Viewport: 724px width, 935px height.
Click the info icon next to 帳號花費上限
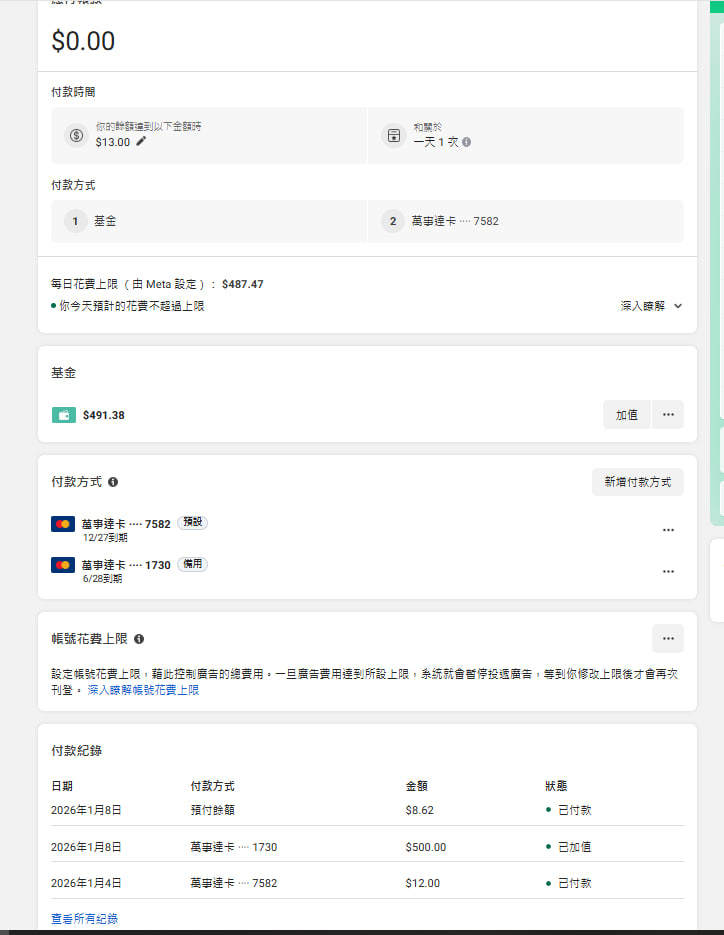(139, 639)
